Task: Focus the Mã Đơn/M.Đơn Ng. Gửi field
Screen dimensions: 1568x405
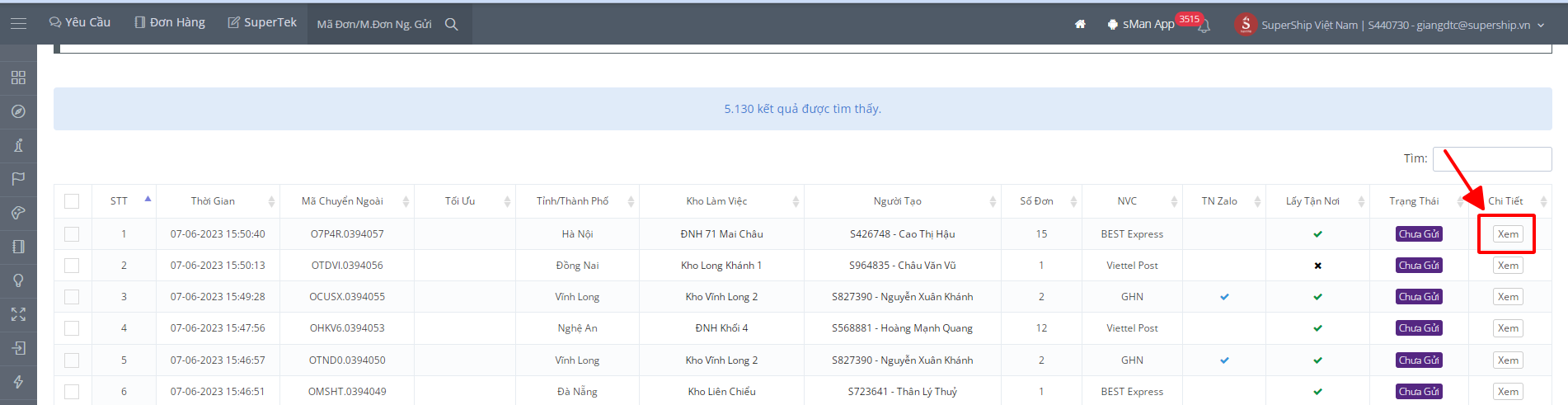Action: [x=374, y=24]
